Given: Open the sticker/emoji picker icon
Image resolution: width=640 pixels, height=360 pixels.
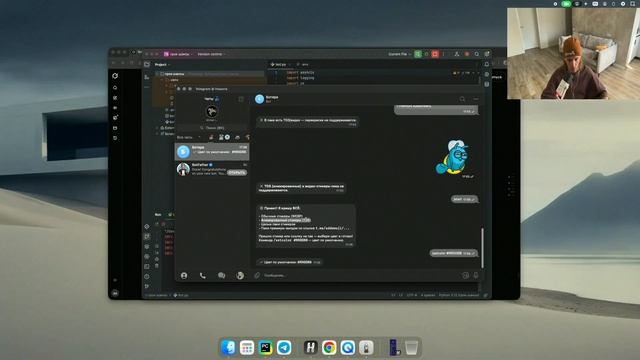Looking at the screenshot, I should [x=465, y=276].
